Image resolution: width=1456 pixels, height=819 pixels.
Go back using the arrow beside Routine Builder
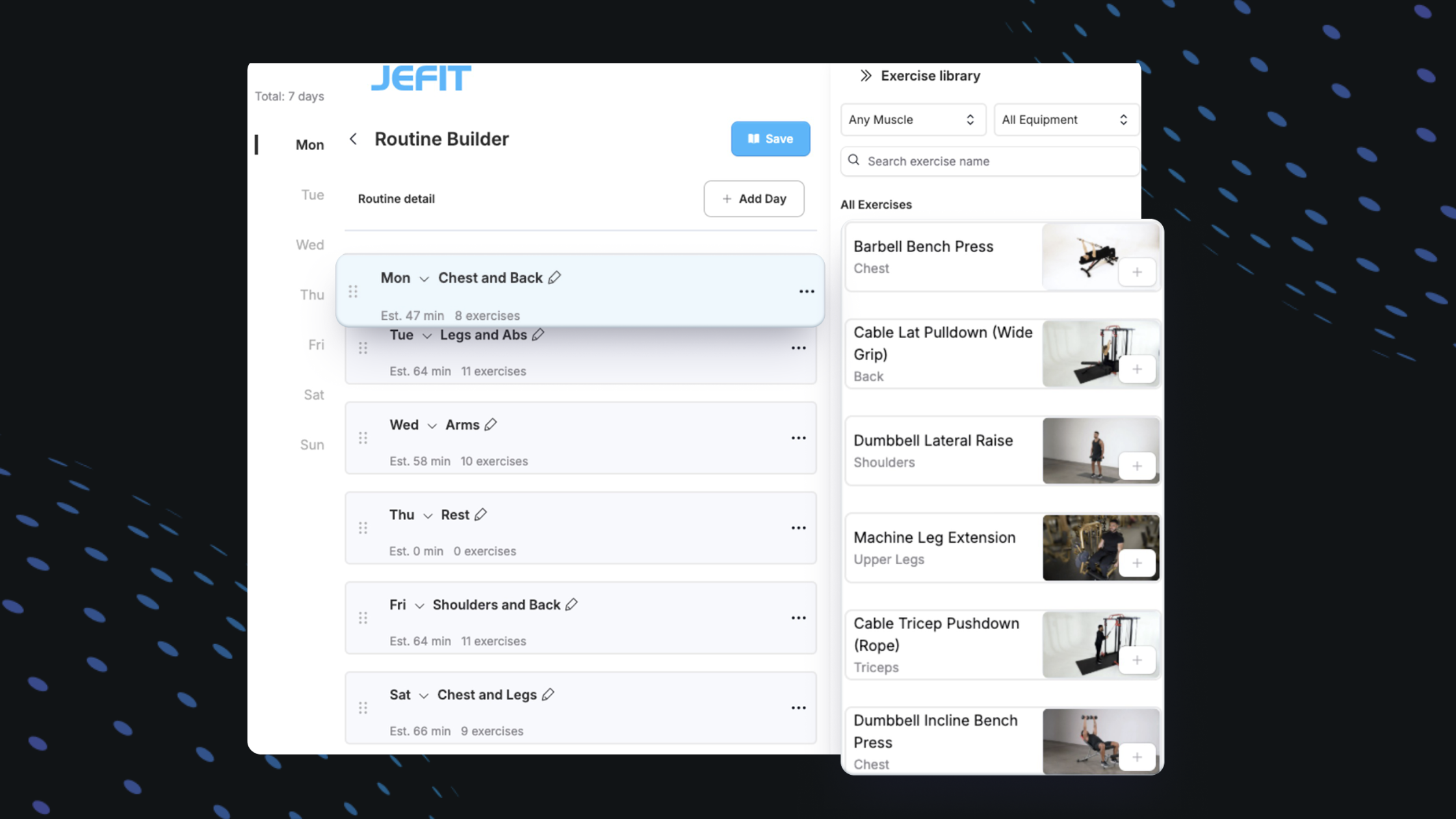[353, 138]
